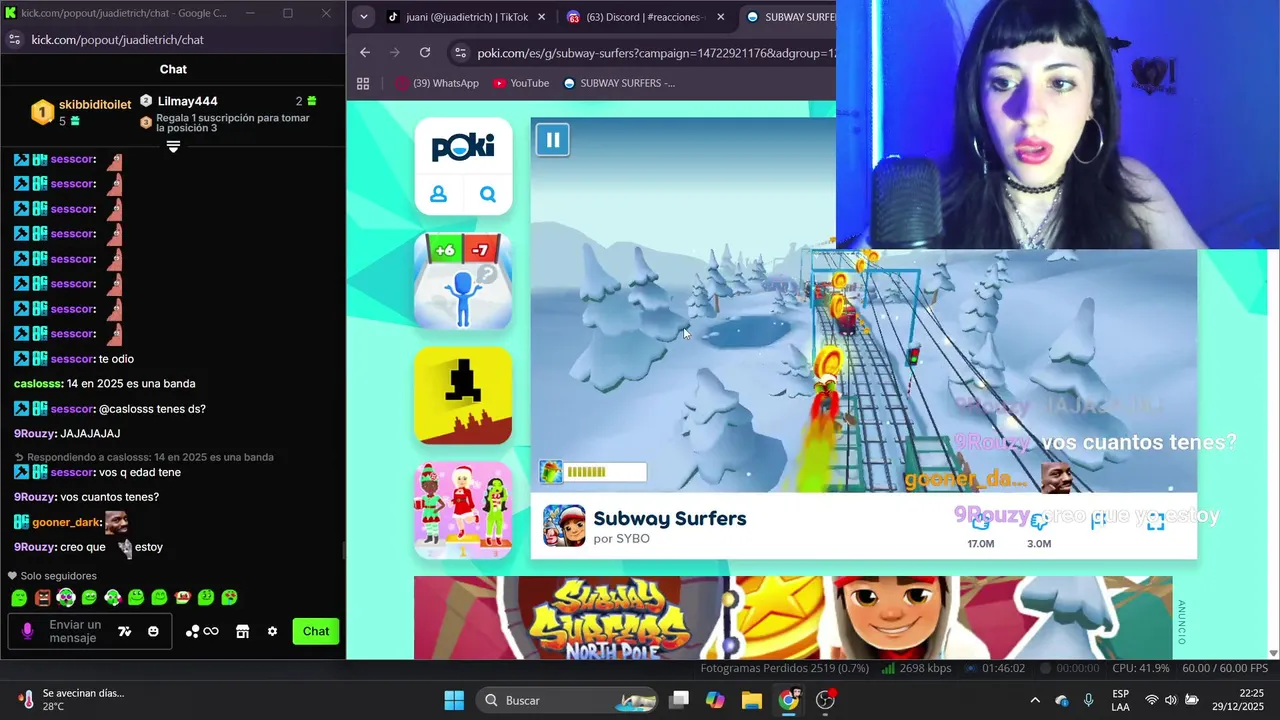
Task: Open the 7TV emote icon in chat input
Action: (124, 631)
